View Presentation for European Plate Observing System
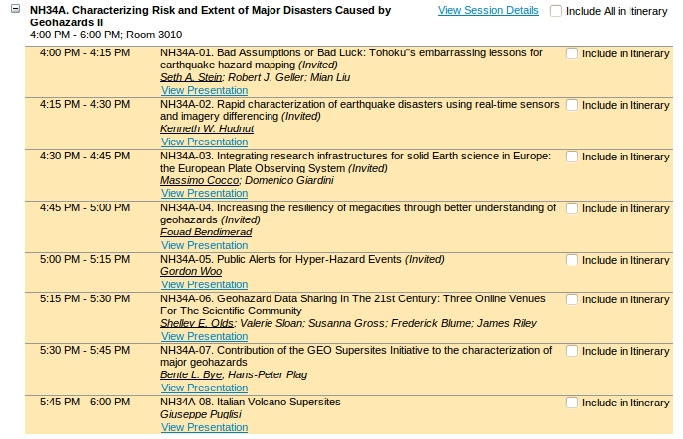This screenshot has width=683, height=439. (x=204, y=194)
